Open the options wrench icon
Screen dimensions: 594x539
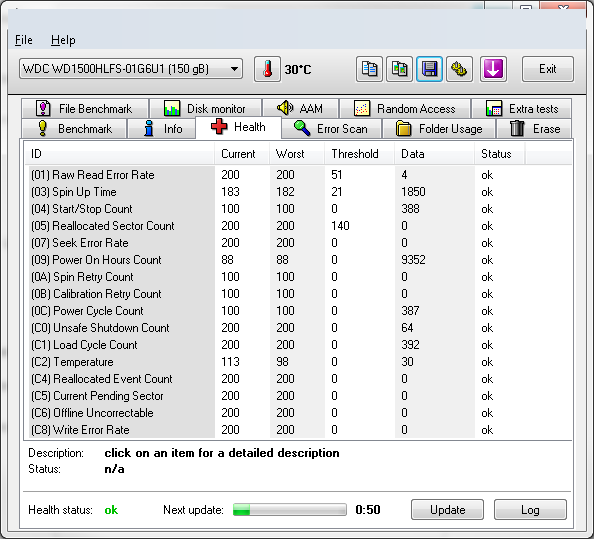(459, 69)
